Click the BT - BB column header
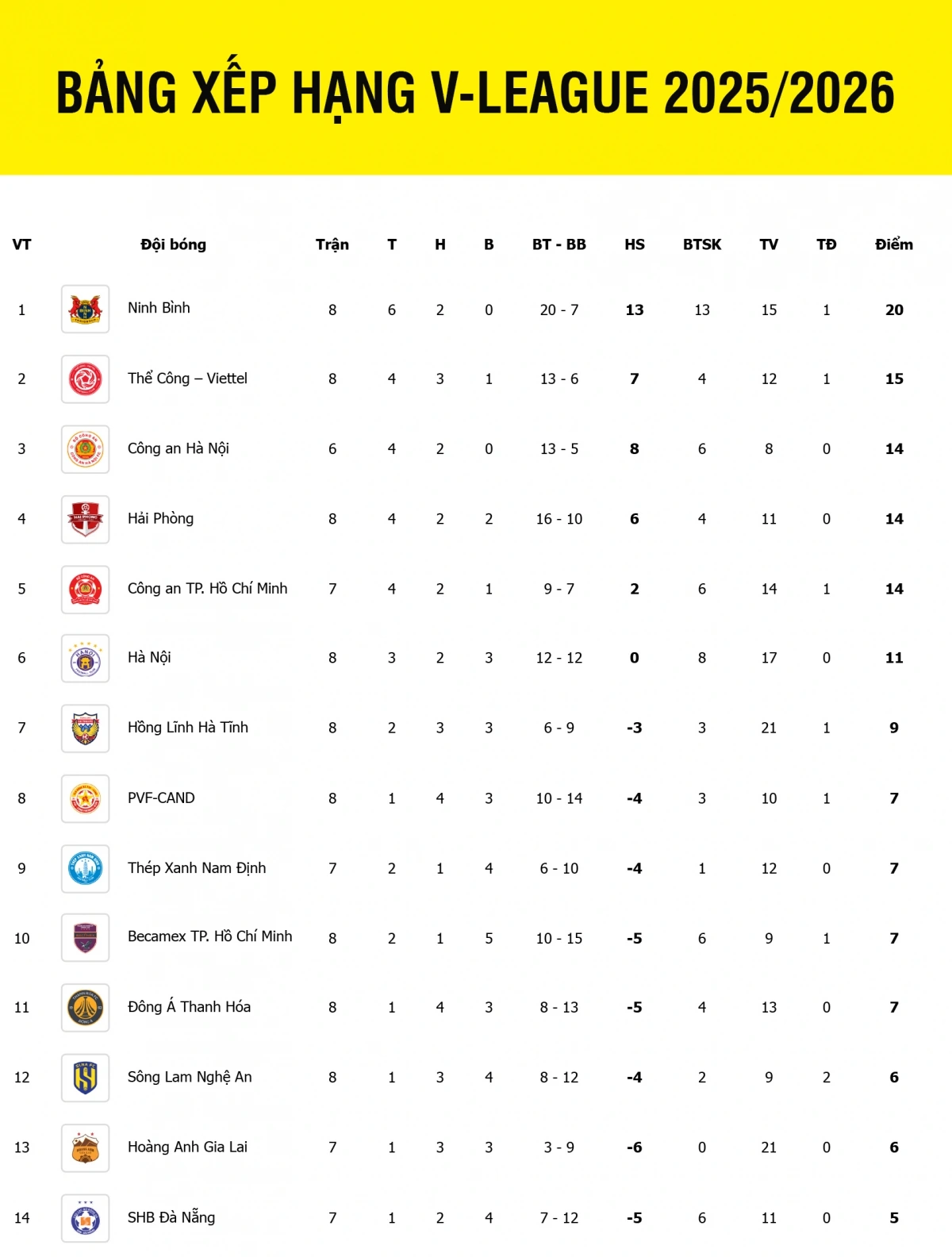 click(559, 244)
